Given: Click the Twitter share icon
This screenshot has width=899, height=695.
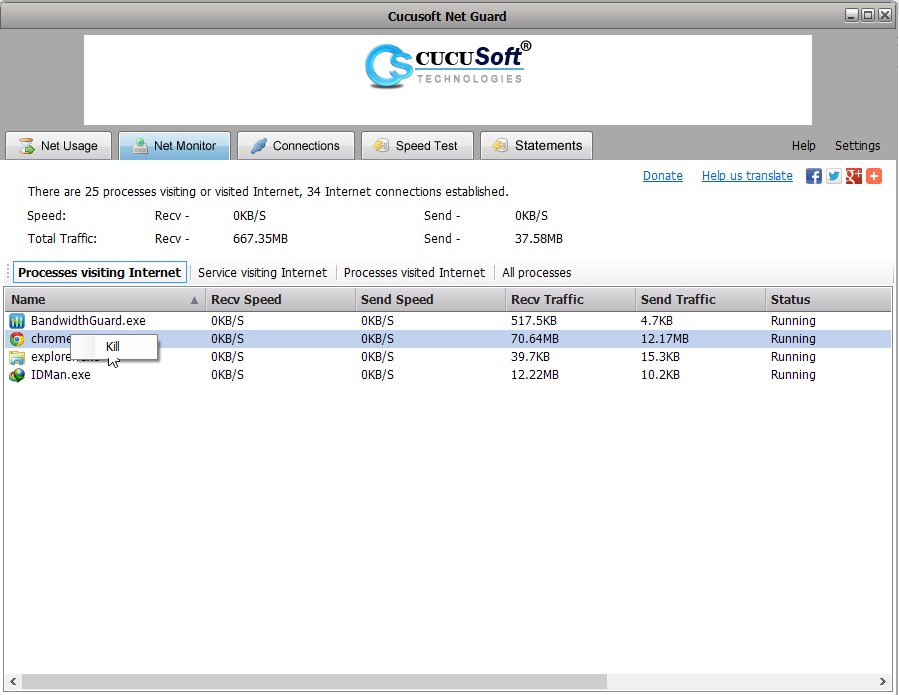Looking at the screenshot, I should pyautogui.click(x=832, y=175).
